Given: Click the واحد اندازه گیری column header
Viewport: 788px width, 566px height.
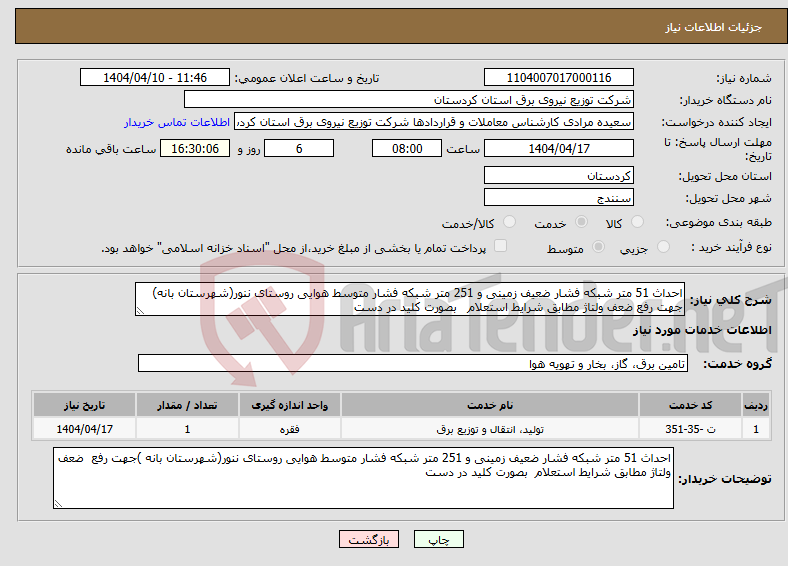Looking at the screenshot, I should coord(289,405).
